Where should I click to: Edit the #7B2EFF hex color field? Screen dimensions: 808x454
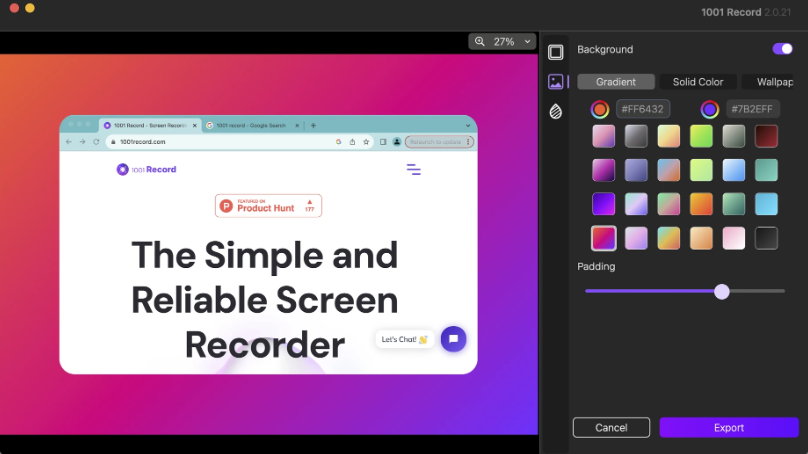click(753, 109)
